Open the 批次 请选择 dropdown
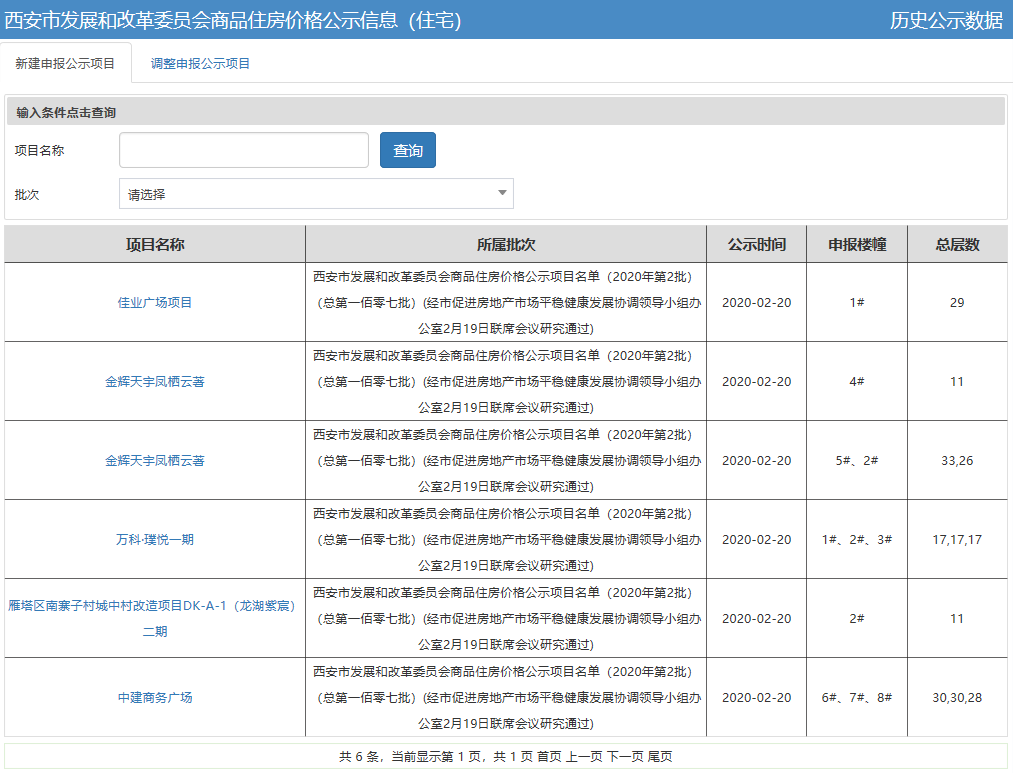Viewport: 1013px width, 773px height. point(316,194)
